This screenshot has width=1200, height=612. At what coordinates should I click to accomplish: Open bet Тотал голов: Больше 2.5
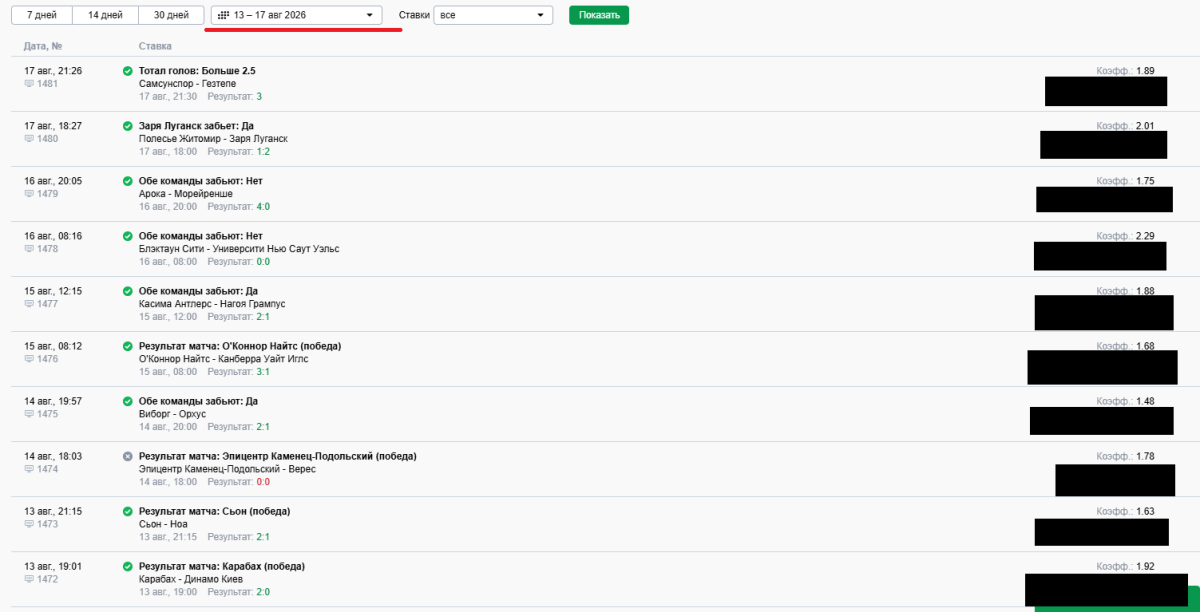(x=197, y=71)
